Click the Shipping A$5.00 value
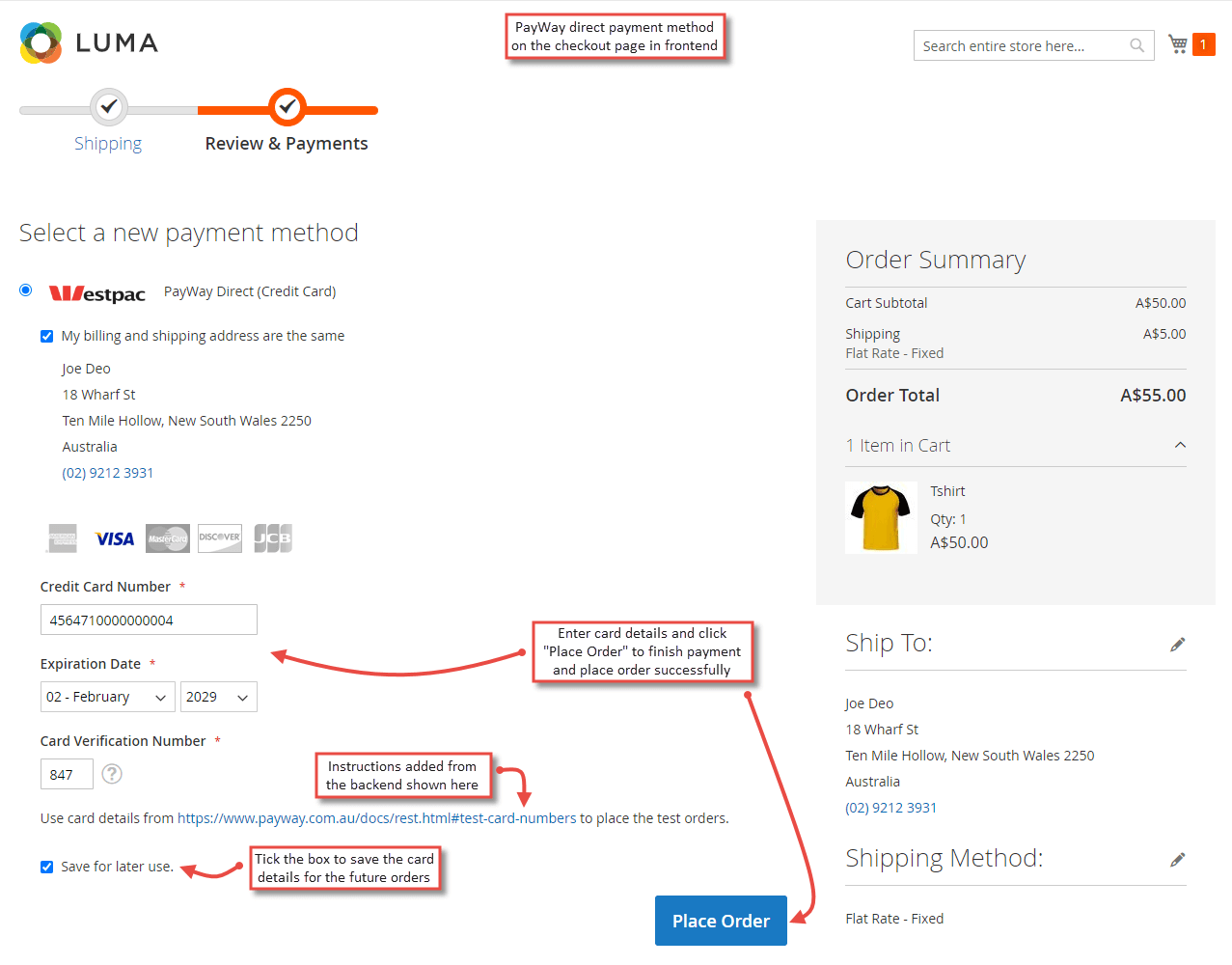 click(1164, 334)
